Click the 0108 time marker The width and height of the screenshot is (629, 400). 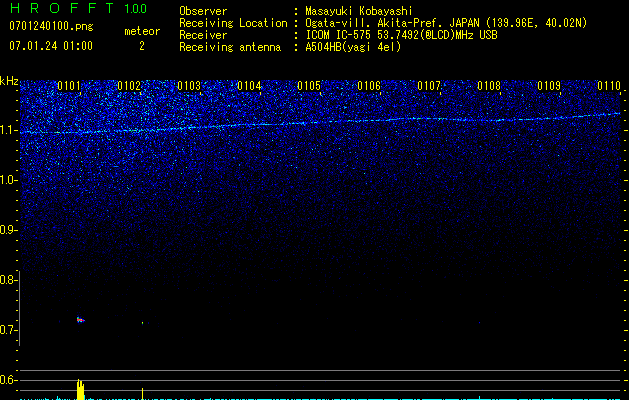click(x=489, y=86)
